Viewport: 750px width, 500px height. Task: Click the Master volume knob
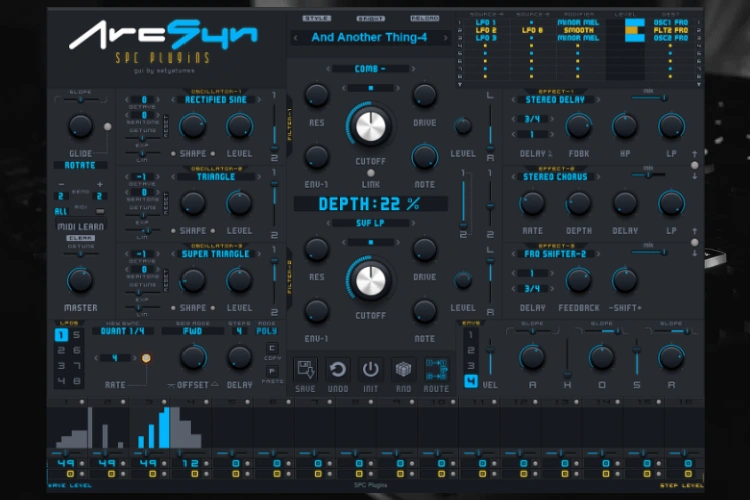[x=80, y=280]
